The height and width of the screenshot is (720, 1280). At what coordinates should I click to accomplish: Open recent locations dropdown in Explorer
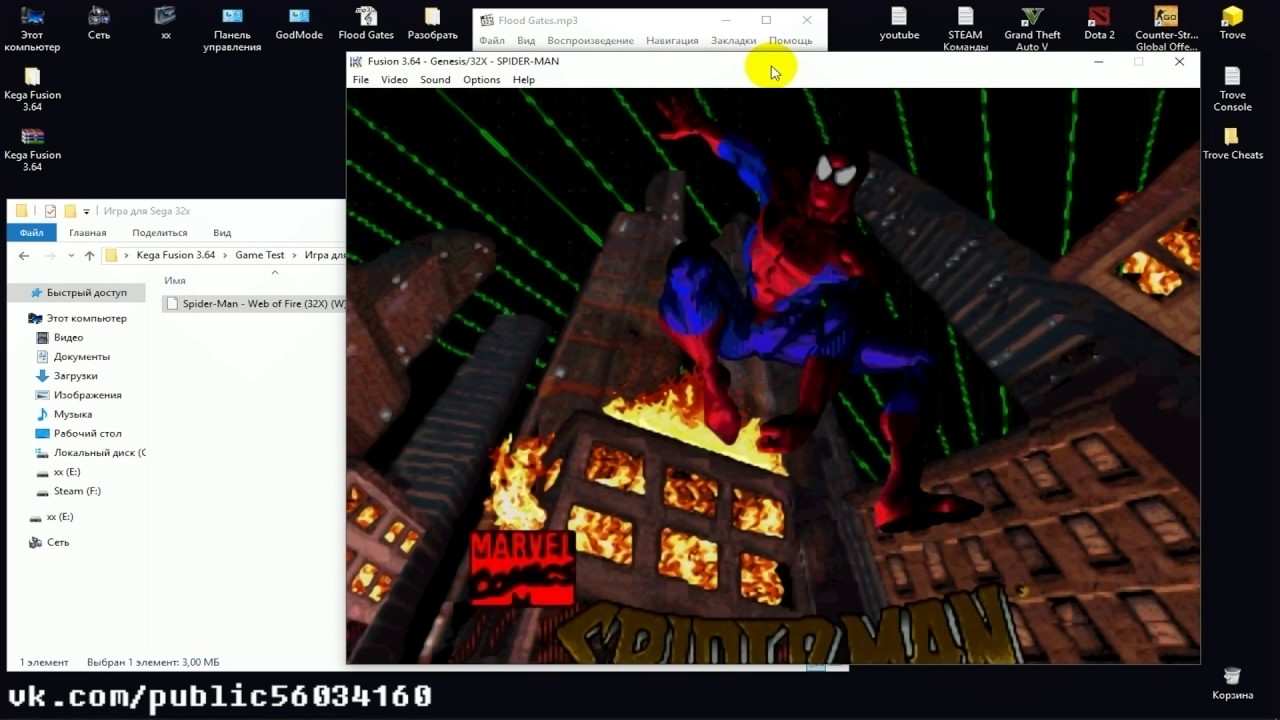click(70, 256)
